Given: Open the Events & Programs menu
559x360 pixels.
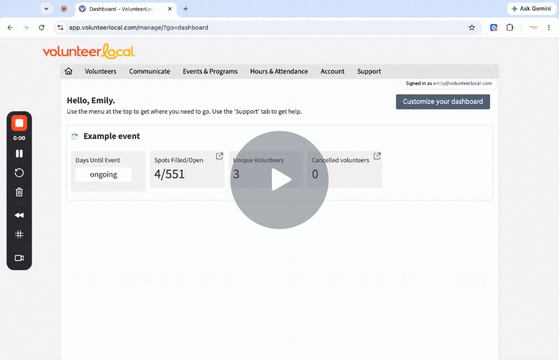Looking at the screenshot, I should (210, 71).
